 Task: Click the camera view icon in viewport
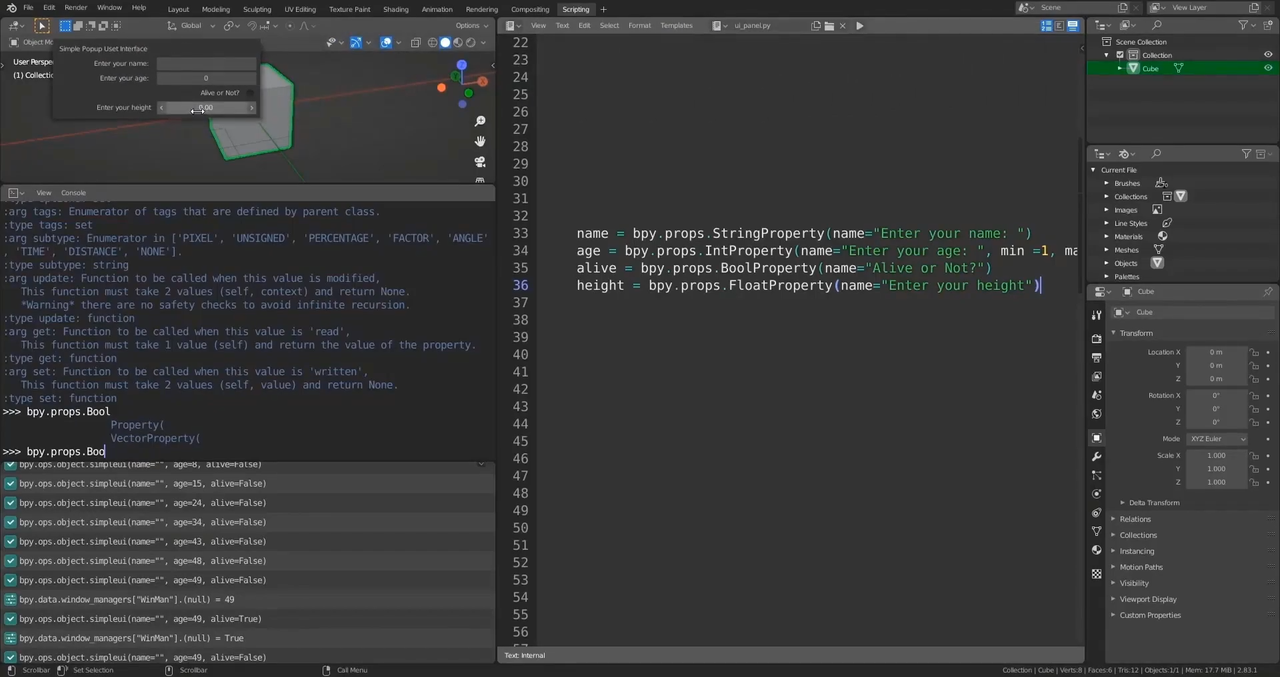click(x=480, y=162)
